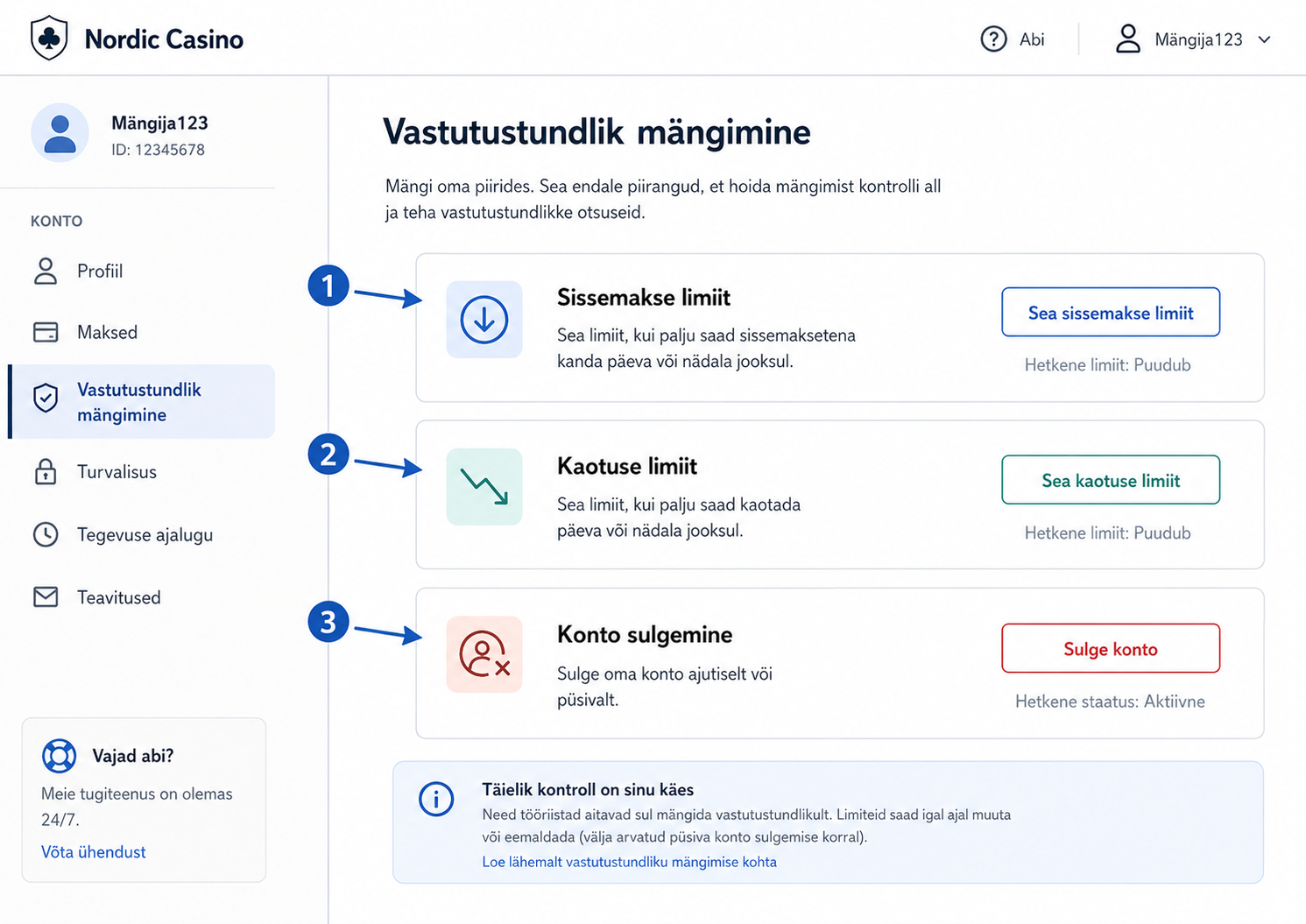Select Vastutustundlik mängimine in sidebar
Viewport: 1306px width, 924px height.
(x=141, y=402)
